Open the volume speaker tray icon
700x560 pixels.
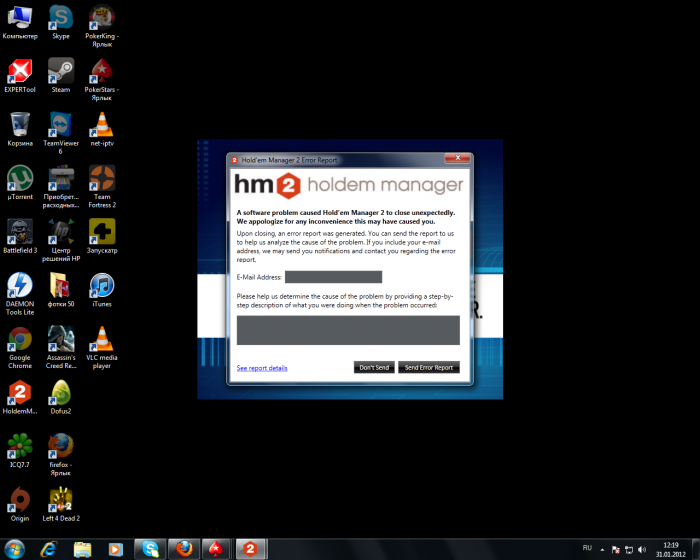coord(642,550)
